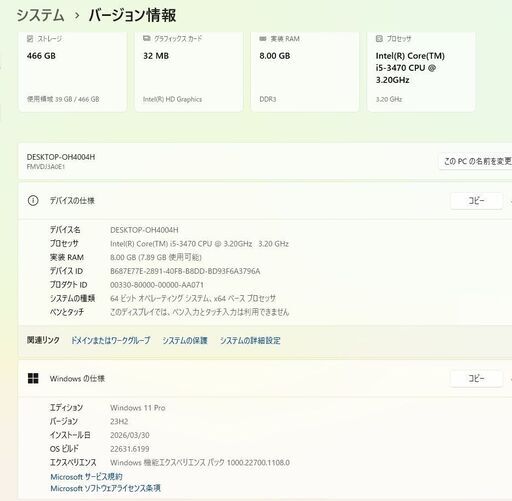Screen dimensions: 512x501
Task: Click the processor icon on the プロセッサ card
Action: (x=379, y=39)
